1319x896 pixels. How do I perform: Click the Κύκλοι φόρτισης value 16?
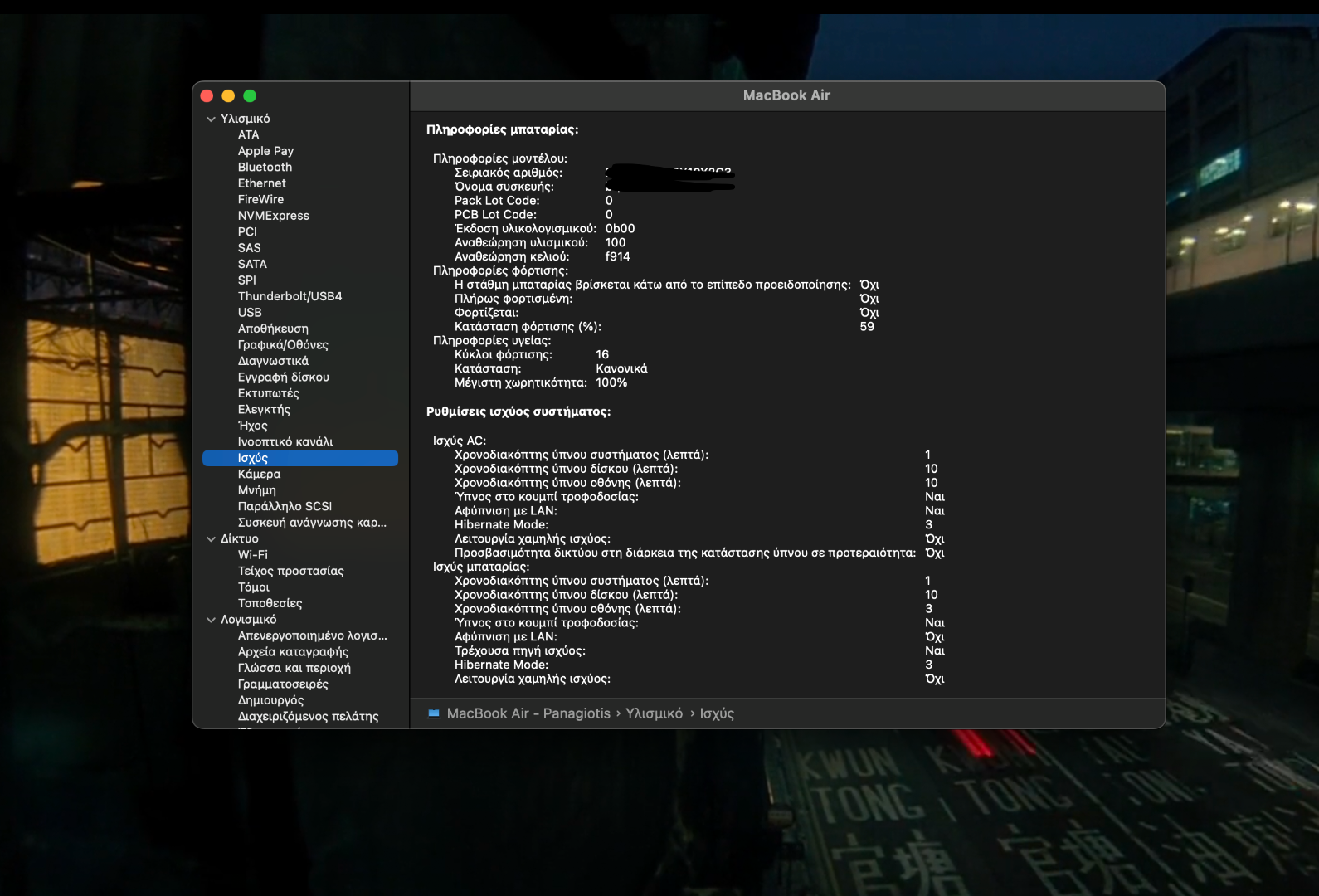pos(602,354)
